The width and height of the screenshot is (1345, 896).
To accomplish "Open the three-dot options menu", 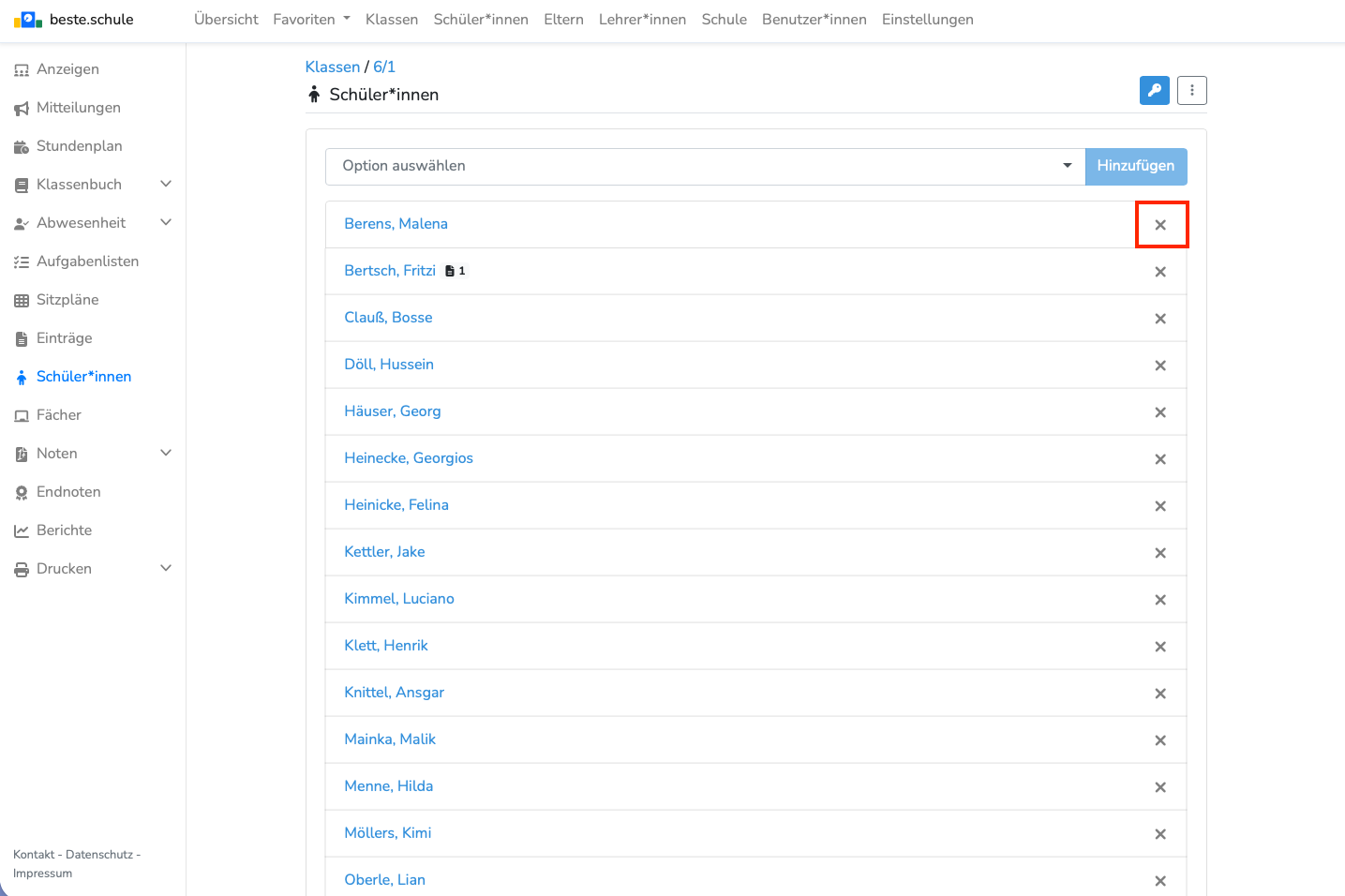I will click(1191, 91).
